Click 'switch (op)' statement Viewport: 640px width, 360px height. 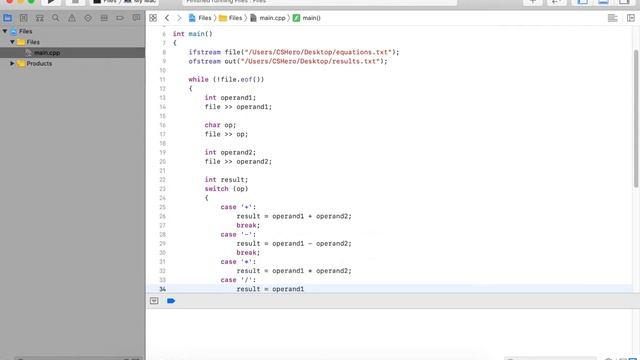pos(226,189)
